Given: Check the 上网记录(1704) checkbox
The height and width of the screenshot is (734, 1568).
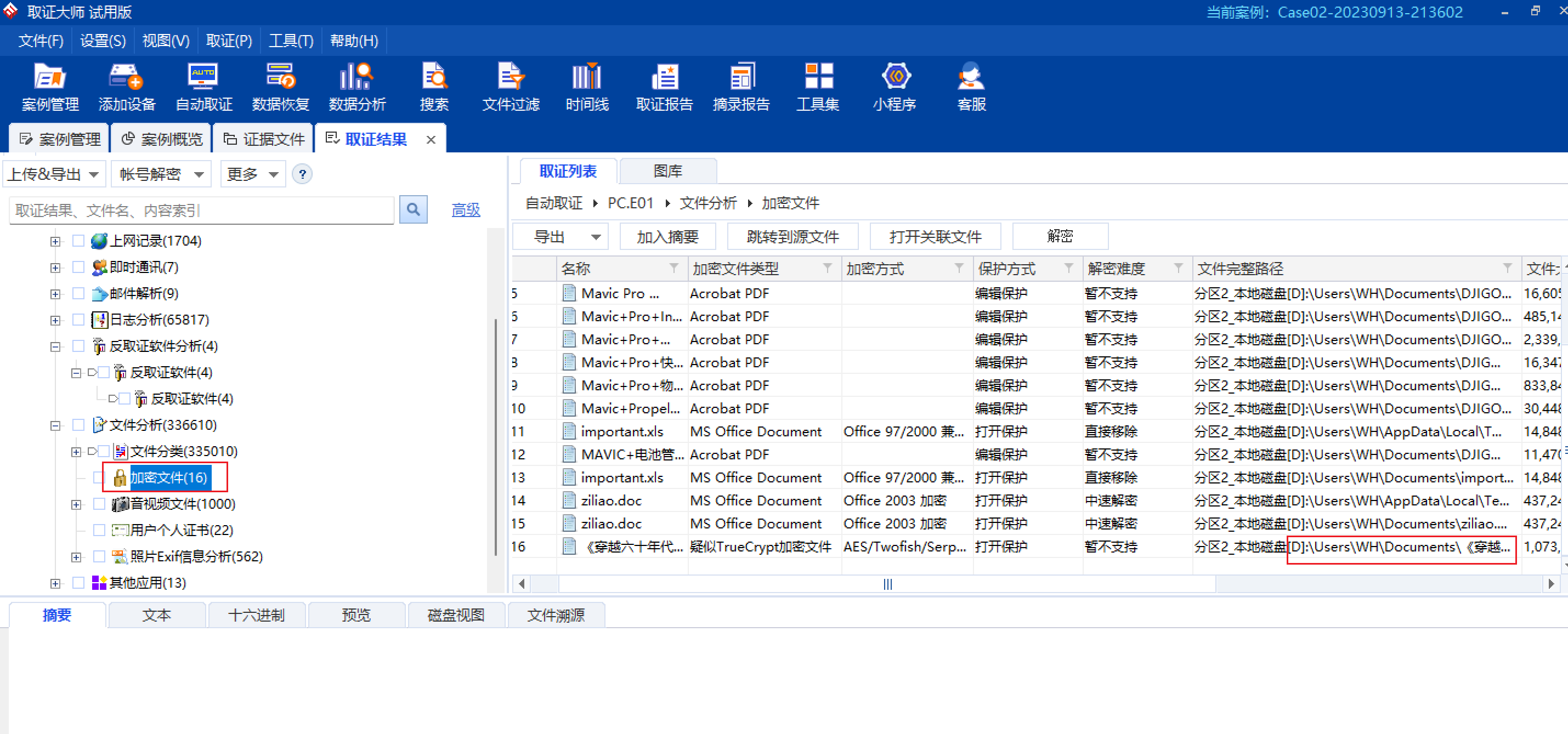Looking at the screenshot, I should (x=78, y=241).
